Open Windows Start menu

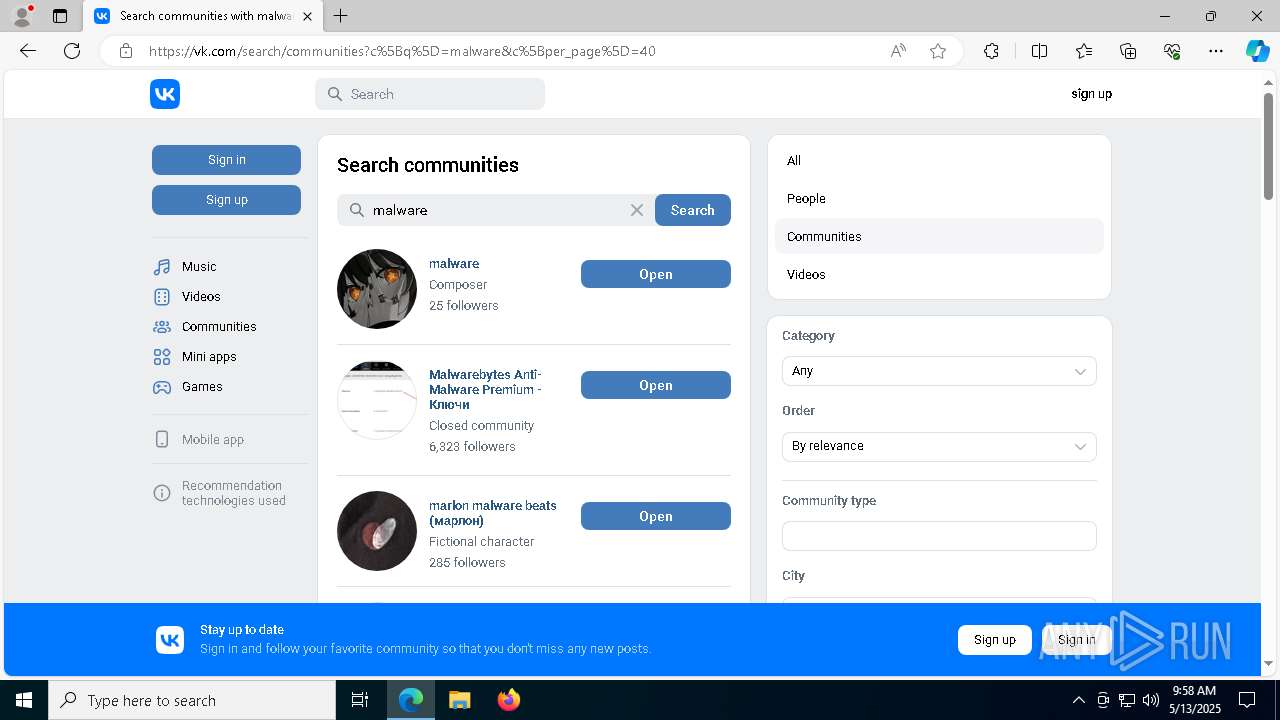(x=24, y=700)
